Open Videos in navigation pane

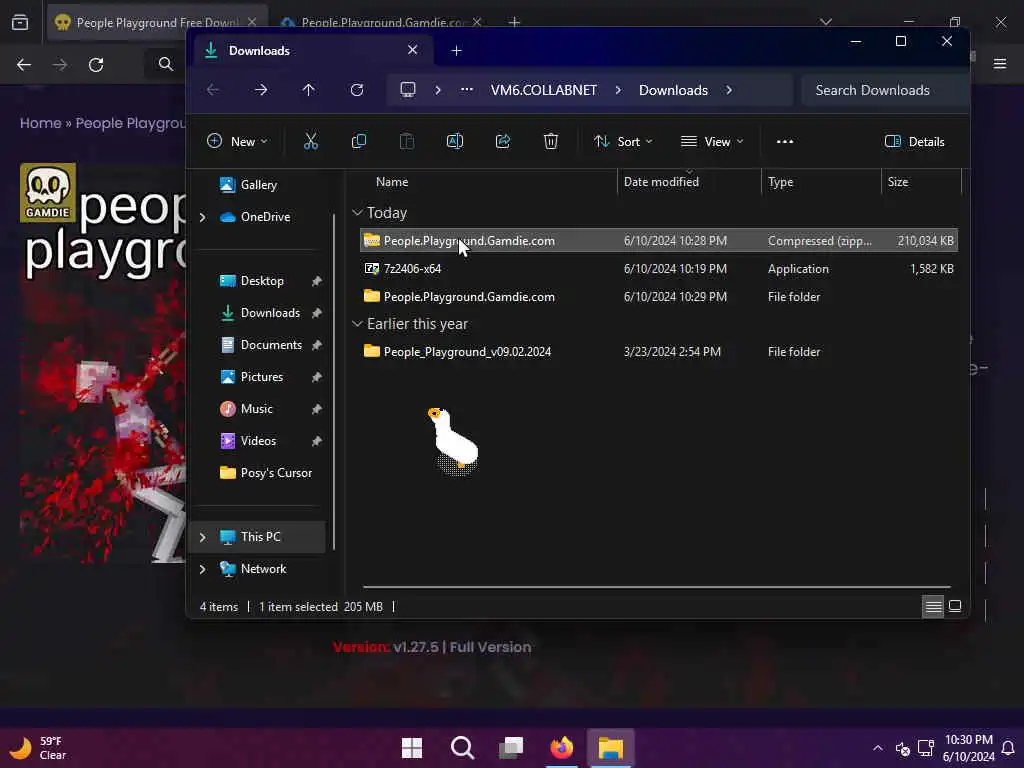pyautogui.click(x=261, y=441)
